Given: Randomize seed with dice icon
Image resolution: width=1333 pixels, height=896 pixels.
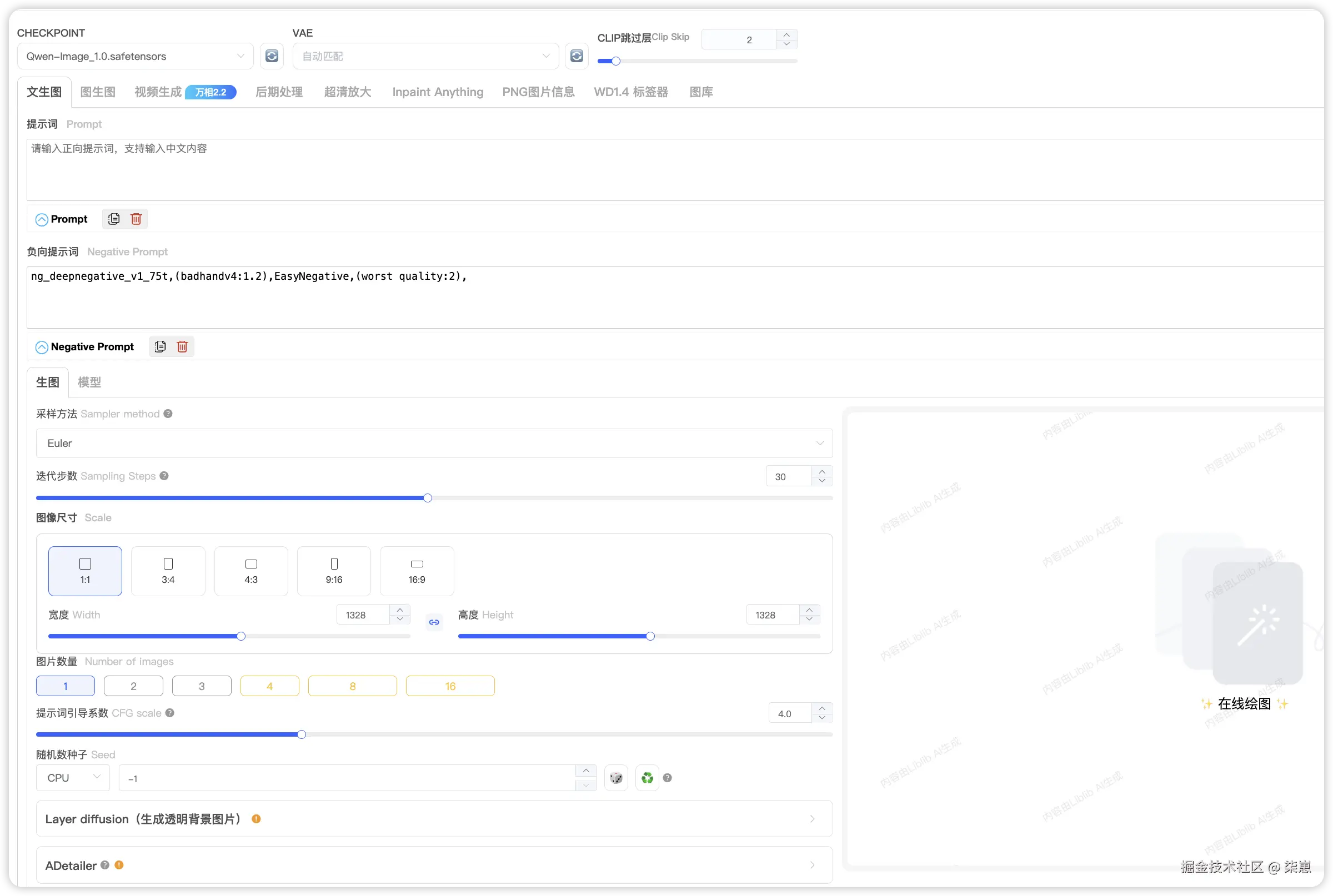Looking at the screenshot, I should pos(615,778).
